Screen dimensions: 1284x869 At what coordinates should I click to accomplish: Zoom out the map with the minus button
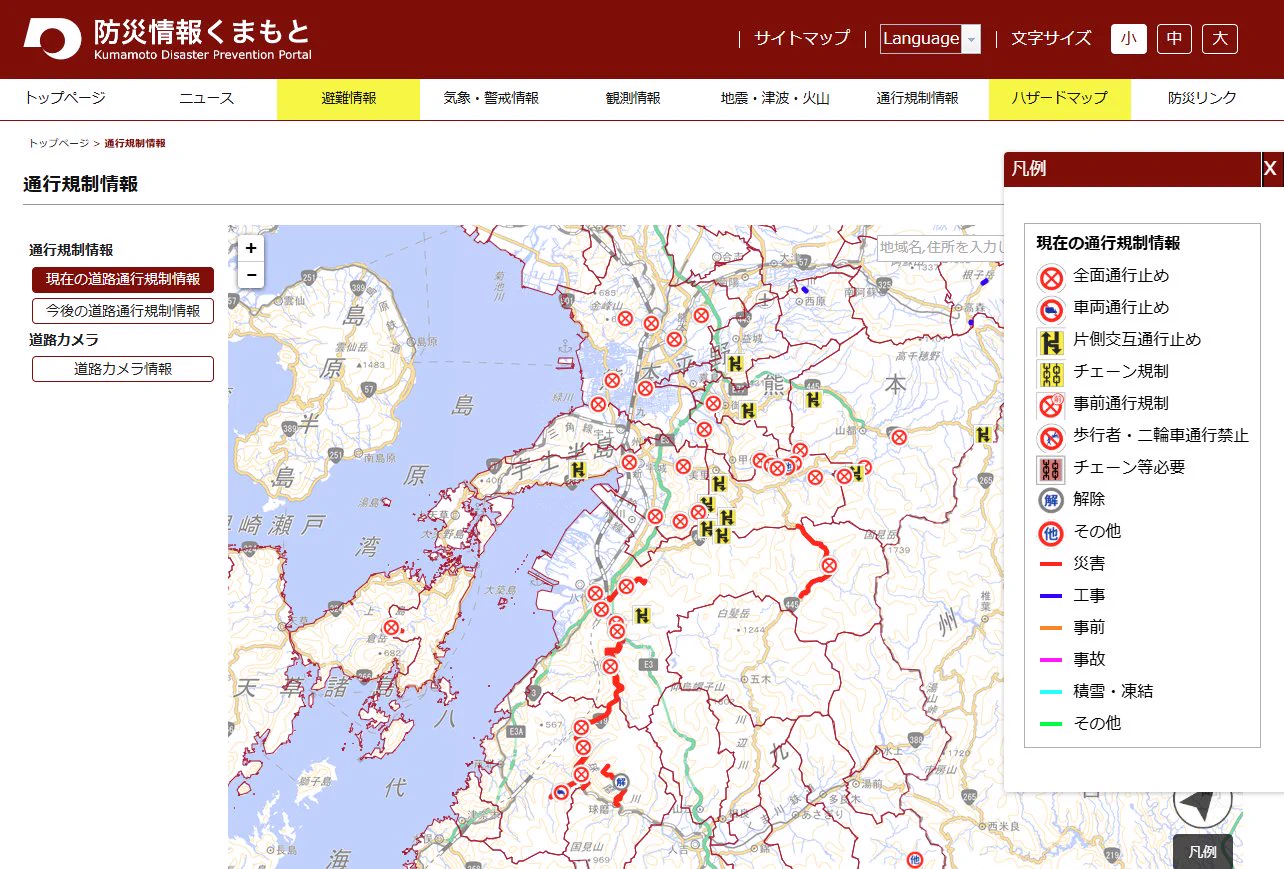tap(251, 274)
